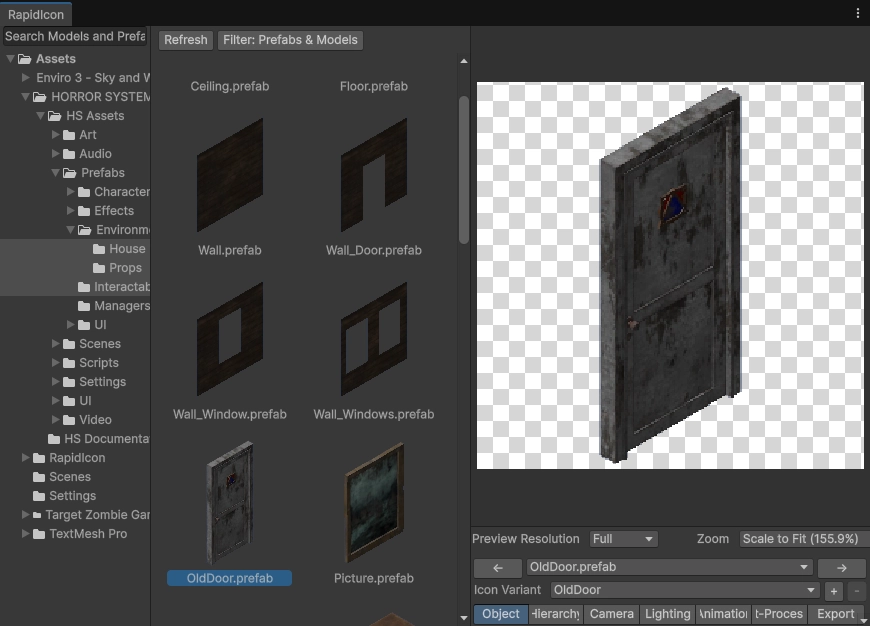Click the previous asset arrow button

[498, 568]
